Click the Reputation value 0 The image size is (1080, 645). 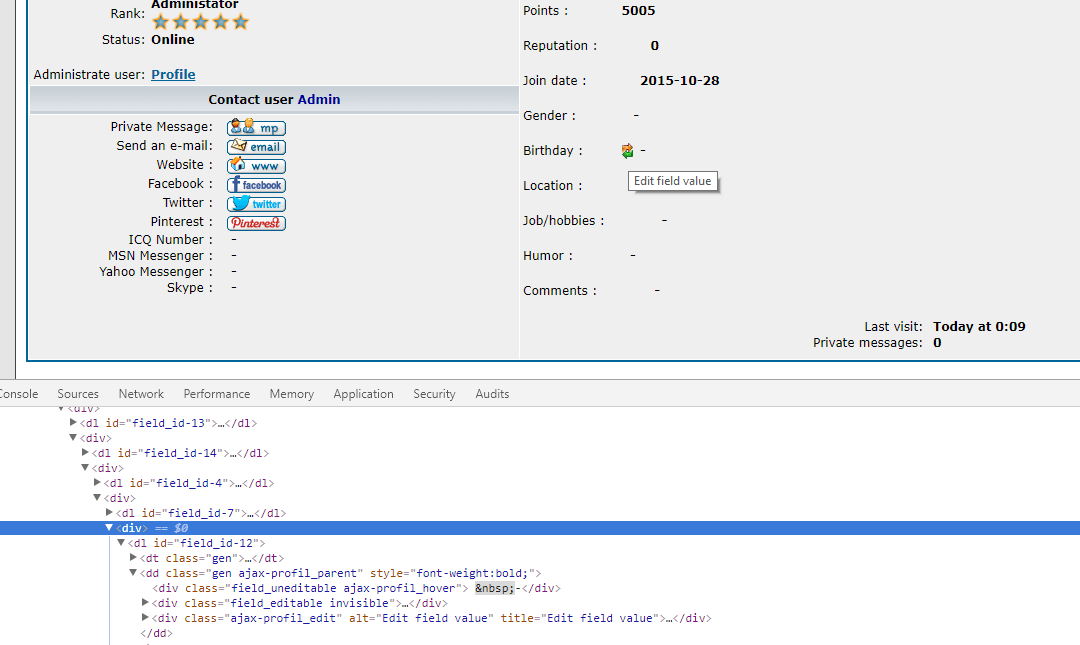point(654,45)
